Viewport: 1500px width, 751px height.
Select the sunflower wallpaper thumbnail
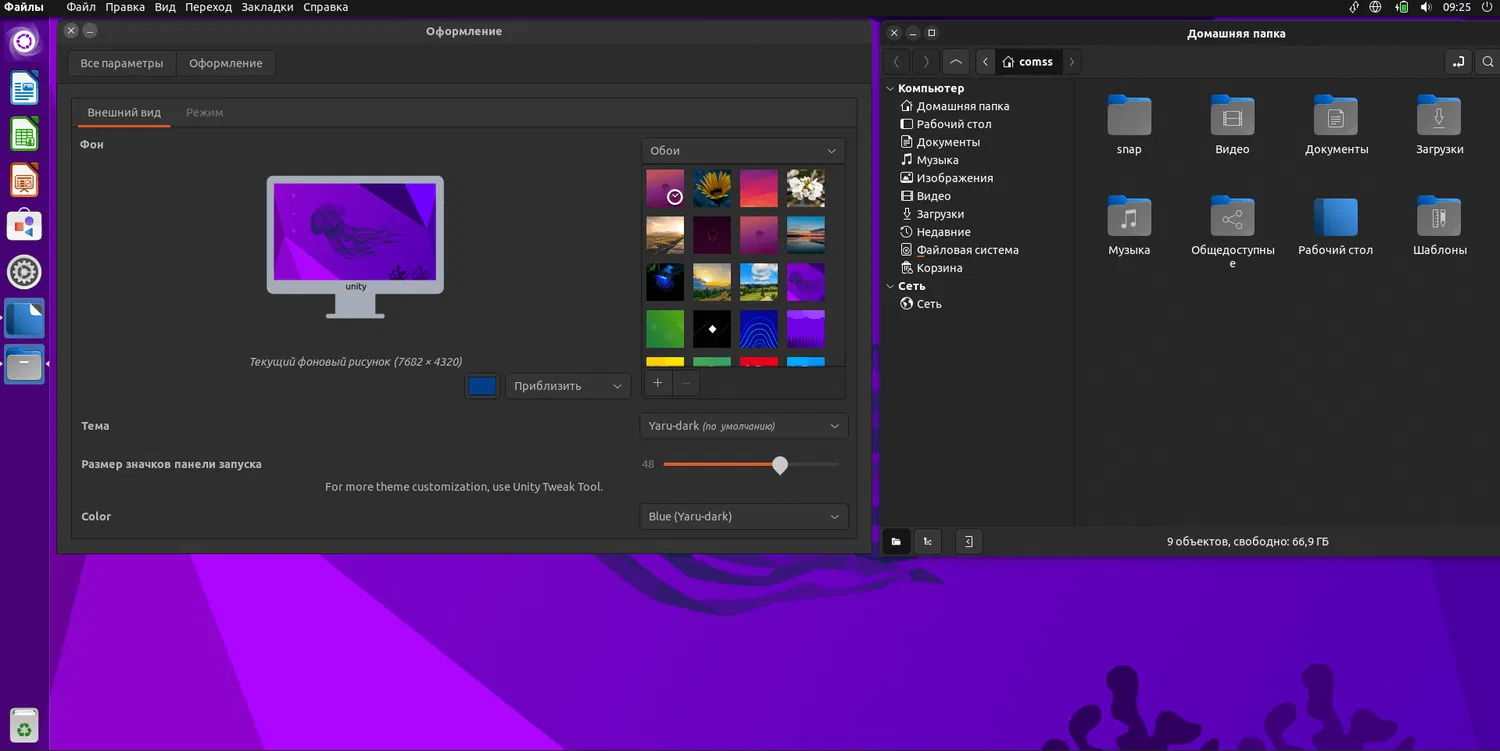[x=712, y=188]
